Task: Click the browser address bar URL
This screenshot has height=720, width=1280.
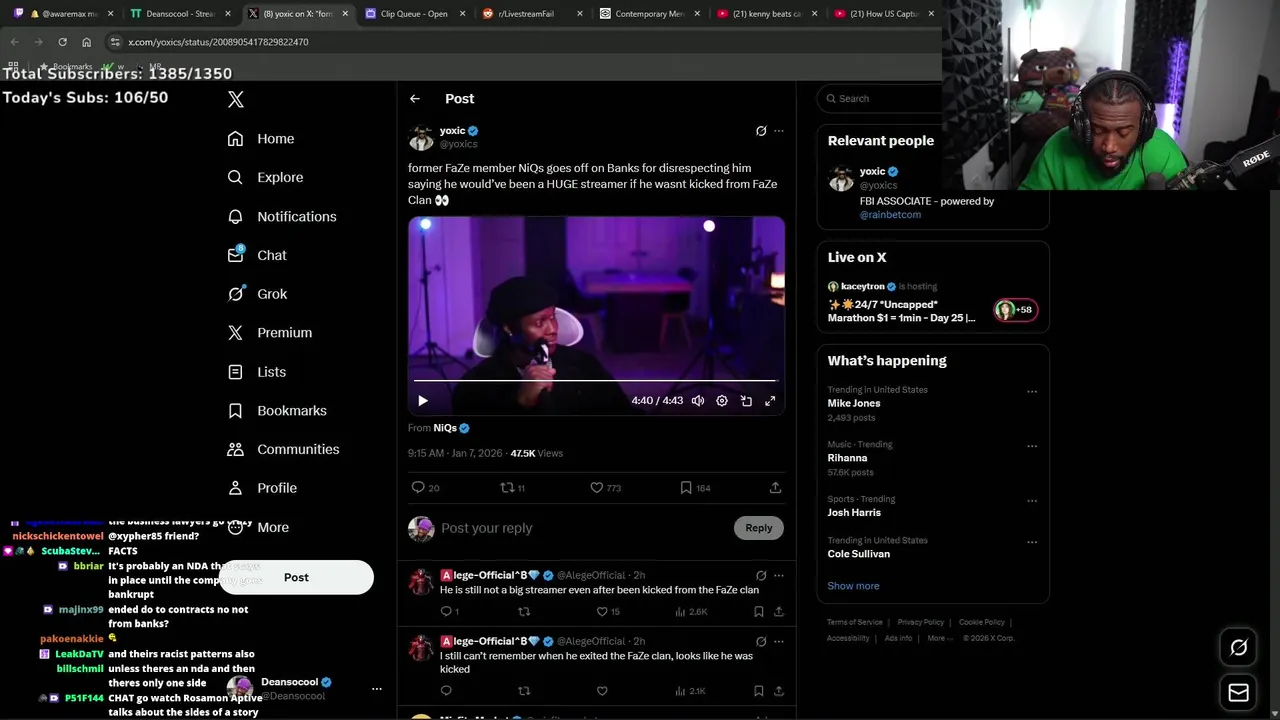Action: click(x=218, y=42)
